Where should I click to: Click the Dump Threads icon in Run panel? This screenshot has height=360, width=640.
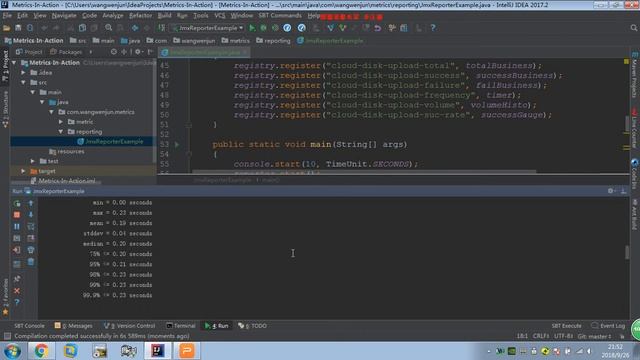[x=17, y=238]
